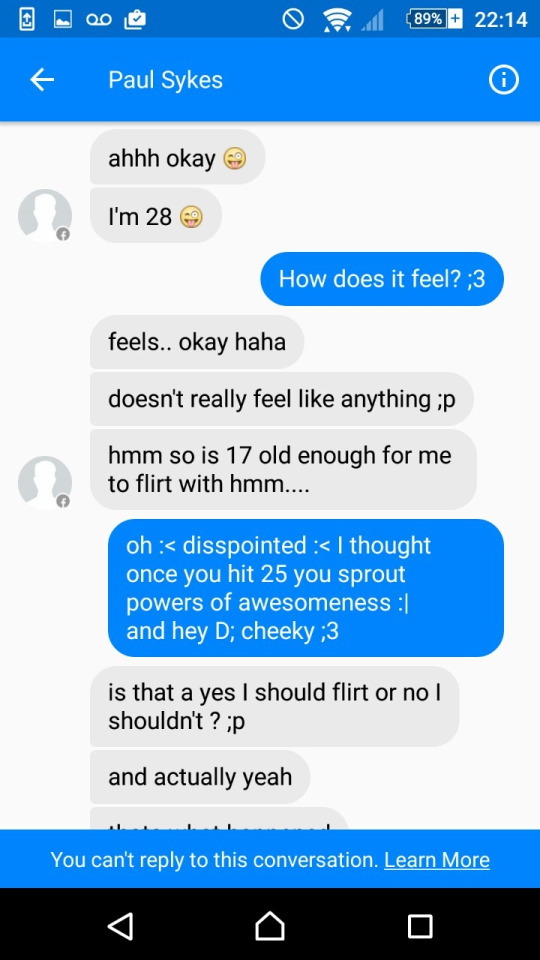
Task: Tap the battery 89% indicator
Action: coord(434,19)
